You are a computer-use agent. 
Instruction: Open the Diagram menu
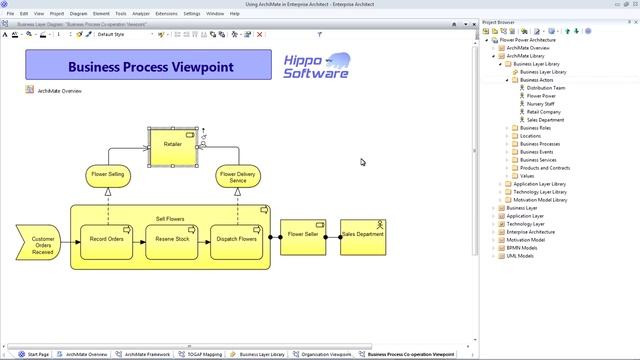[x=78, y=13]
